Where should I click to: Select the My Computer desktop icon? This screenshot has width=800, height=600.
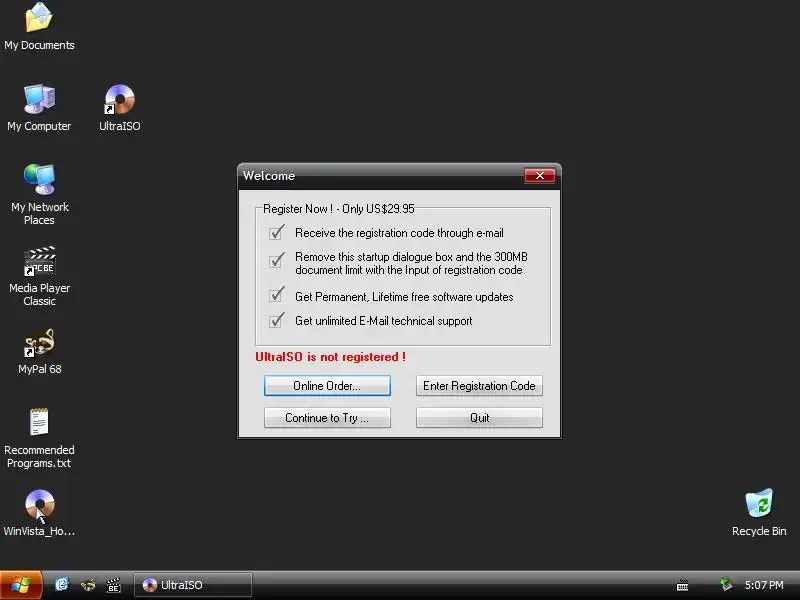pyautogui.click(x=39, y=107)
